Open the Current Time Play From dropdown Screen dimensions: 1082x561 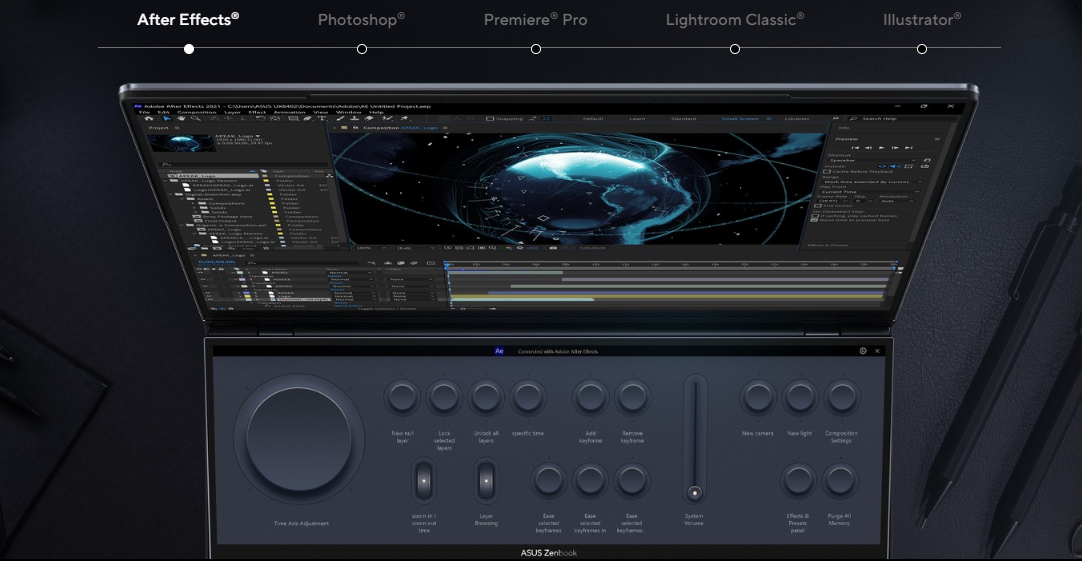(x=870, y=192)
